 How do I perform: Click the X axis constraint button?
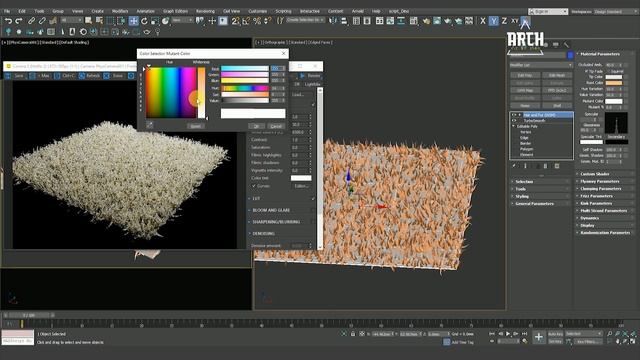coord(483,20)
